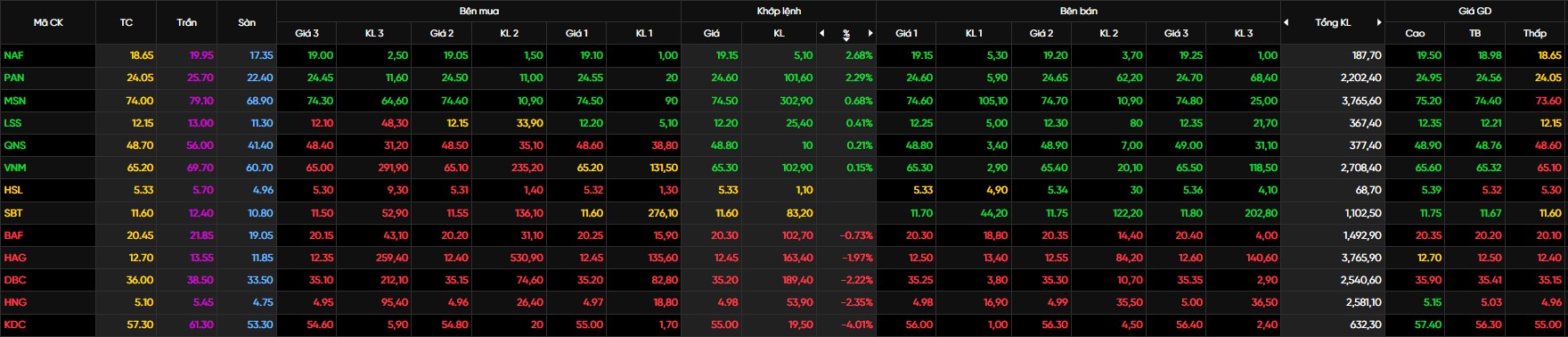The image size is (1568, 337).
Task: Click the Khớp lệnh Giá column header
Action: [x=711, y=33]
